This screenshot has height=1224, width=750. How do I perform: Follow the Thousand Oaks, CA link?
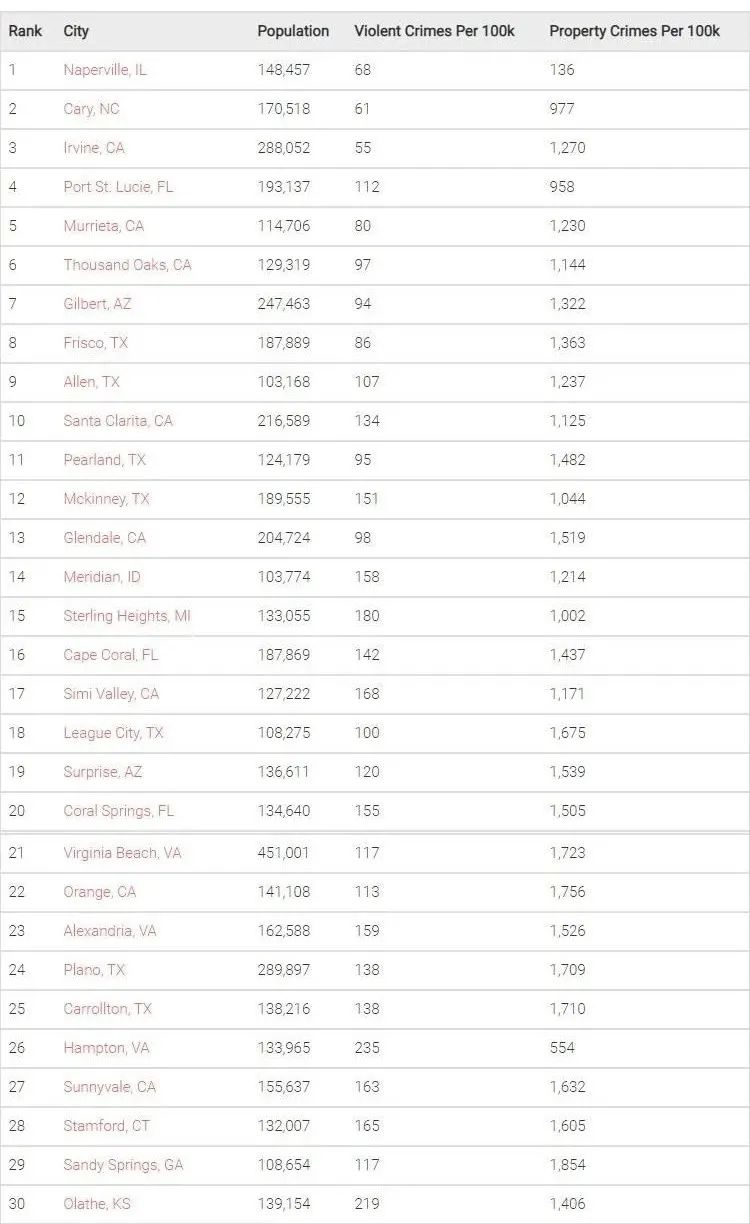[x=127, y=265]
